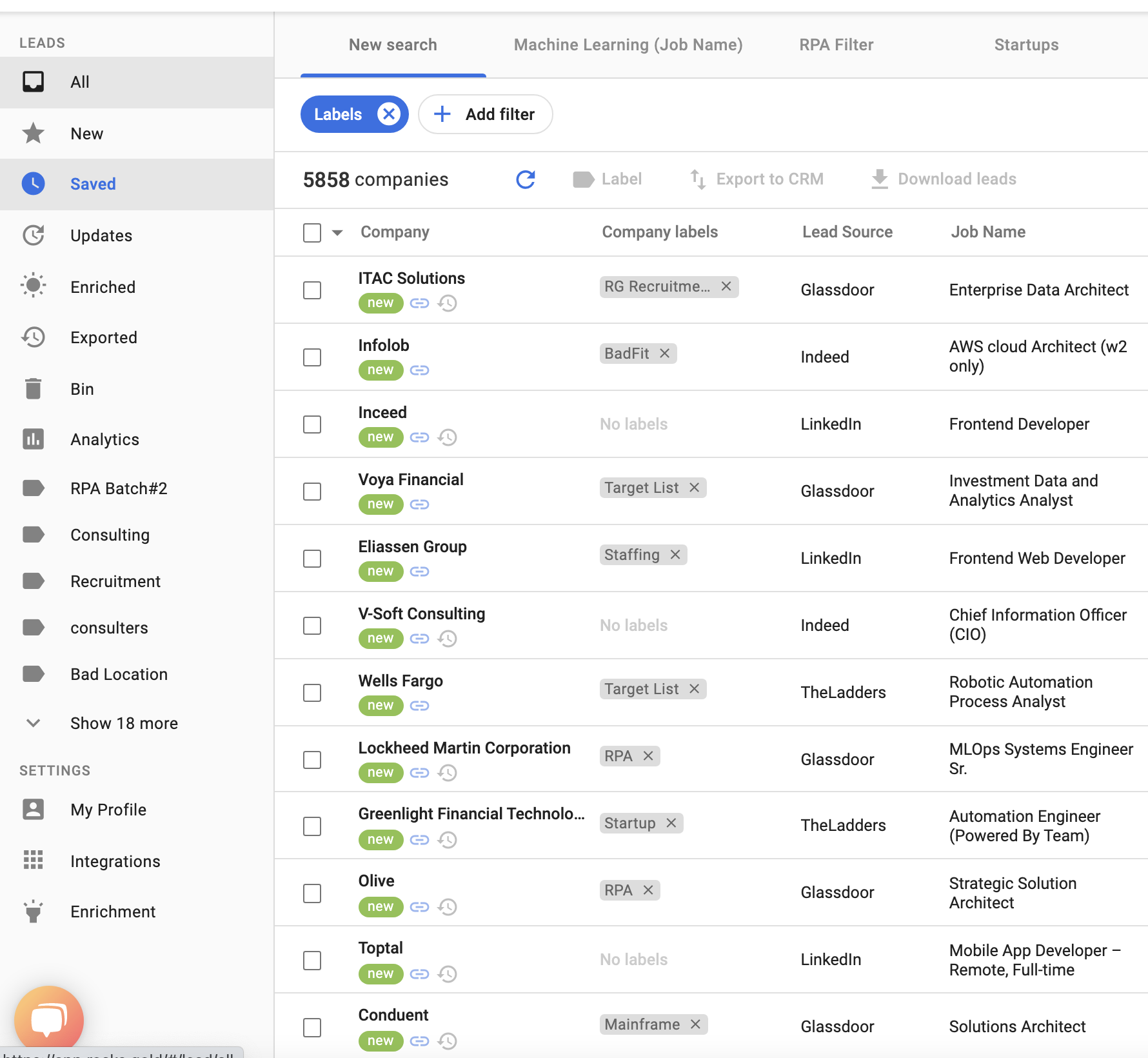The image size is (1148, 1058).
Task: Check the Voya Financial row checkbox
Action: click(x=312, y=492)
